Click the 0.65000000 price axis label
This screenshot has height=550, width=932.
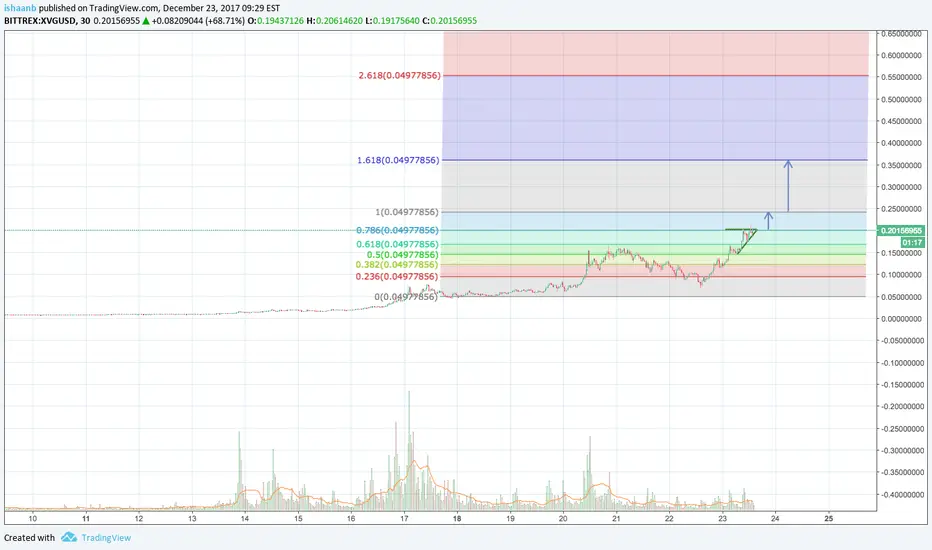coord(902,34)
